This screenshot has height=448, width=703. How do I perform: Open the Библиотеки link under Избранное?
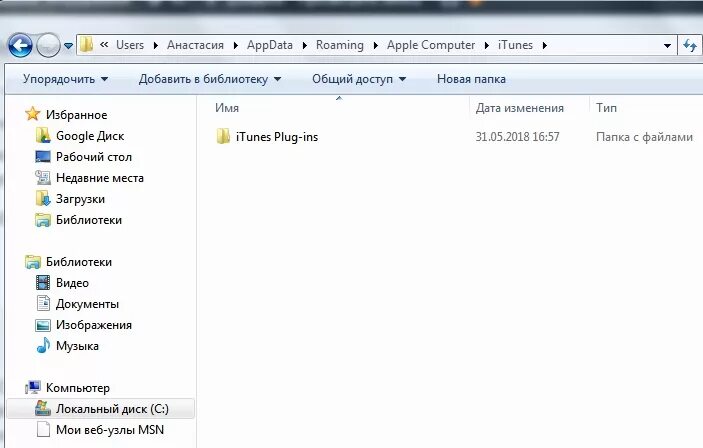point(89,220)
